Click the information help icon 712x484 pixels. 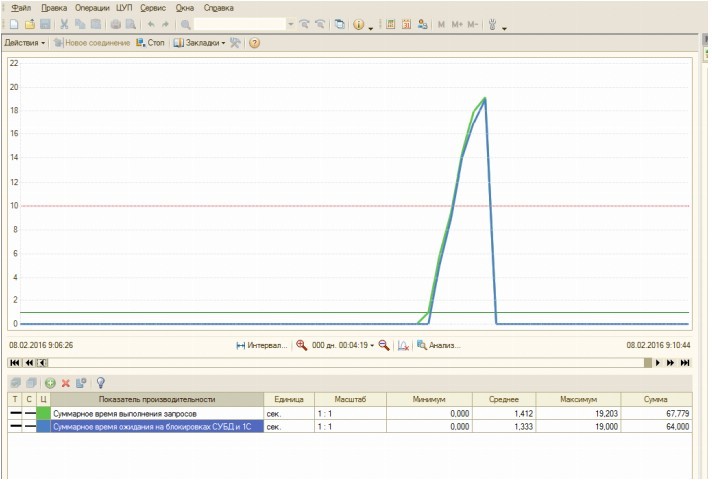358,25
